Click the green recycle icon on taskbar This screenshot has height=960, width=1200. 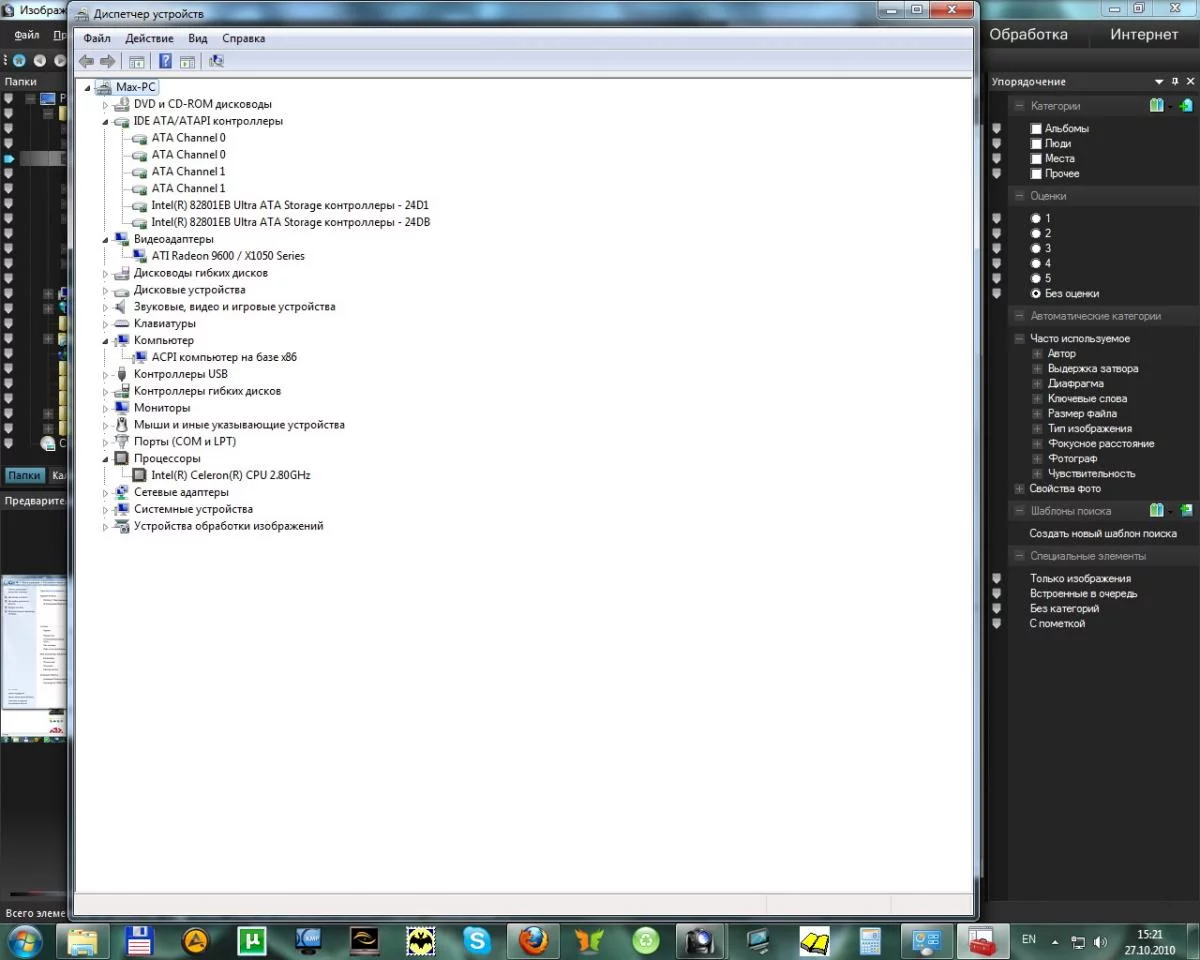point(645,940)
